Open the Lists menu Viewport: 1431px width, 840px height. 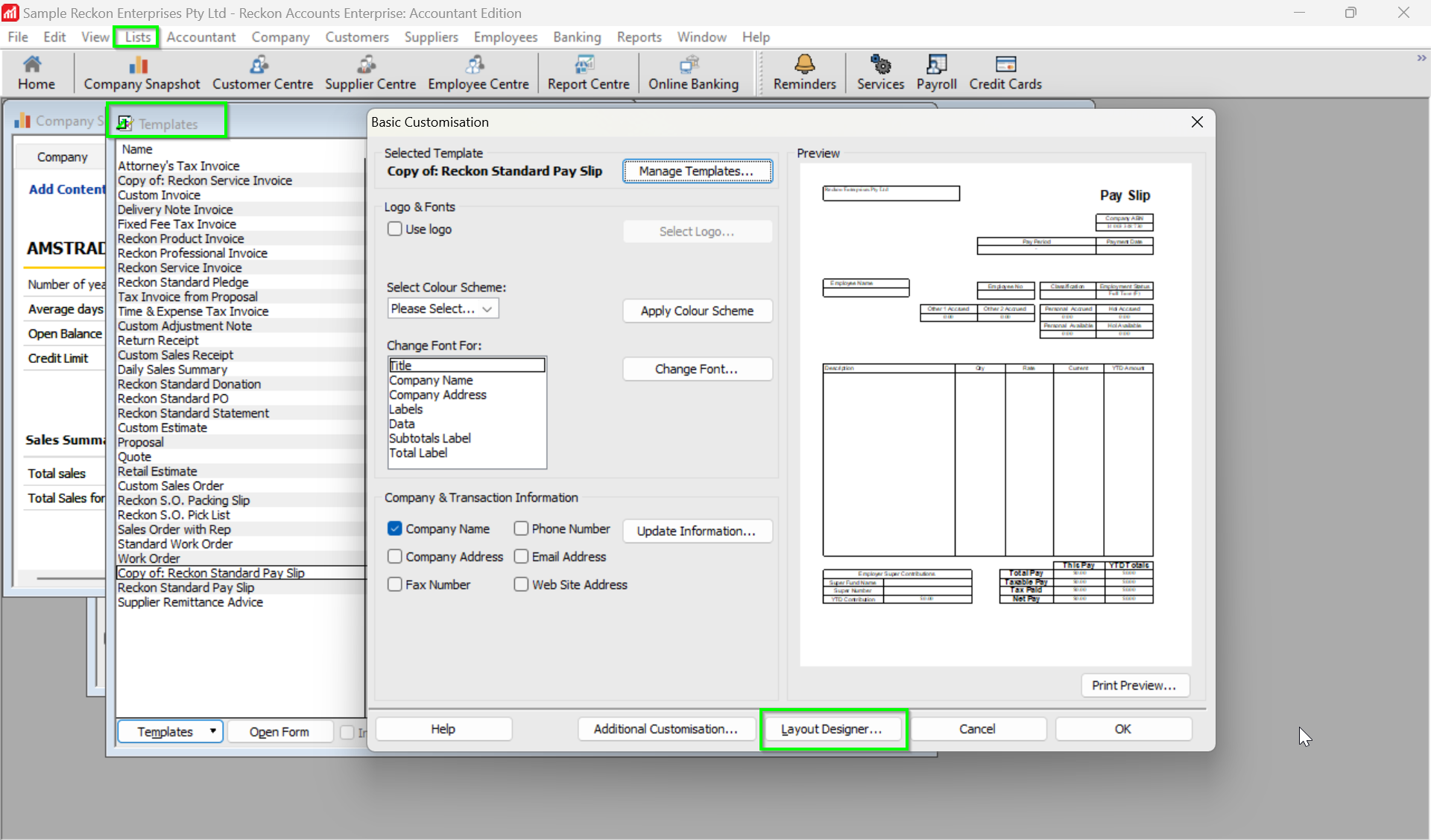[x=138, y=37]
